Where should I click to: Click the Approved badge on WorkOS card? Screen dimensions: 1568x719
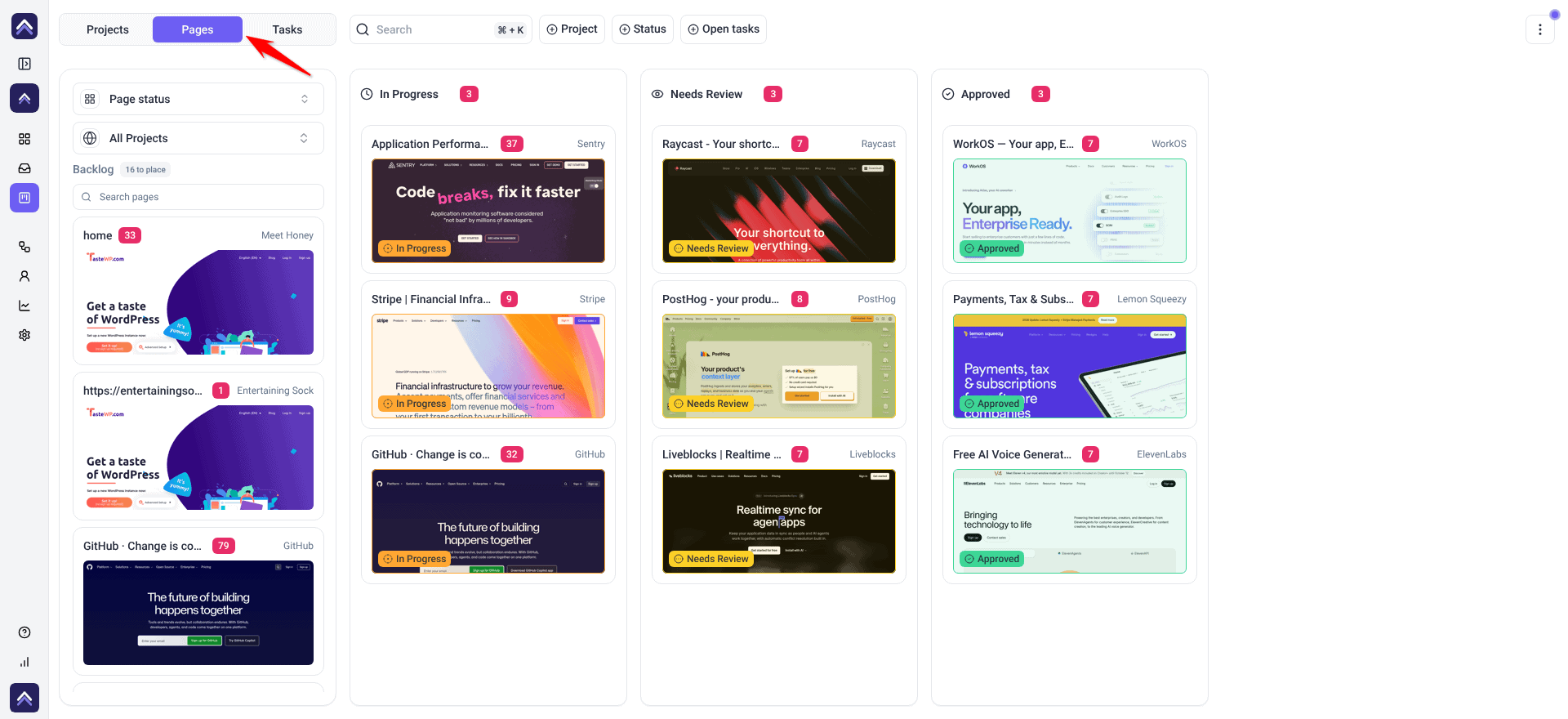click(991, 248)
